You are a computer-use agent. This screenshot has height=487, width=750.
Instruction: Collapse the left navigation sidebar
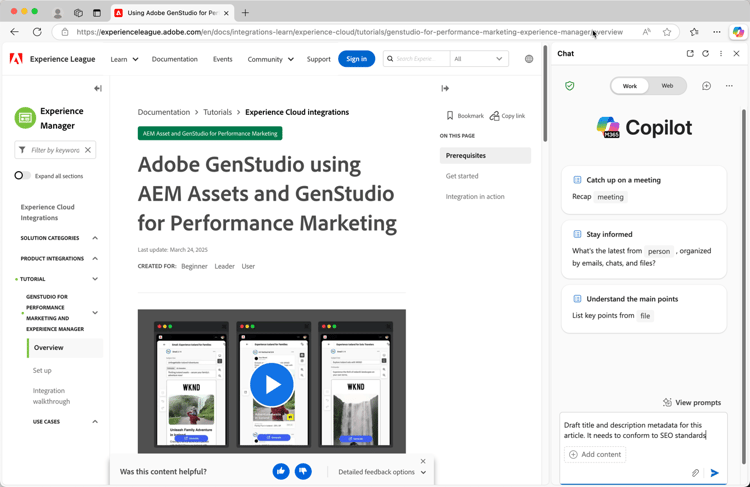click(98, 88)
